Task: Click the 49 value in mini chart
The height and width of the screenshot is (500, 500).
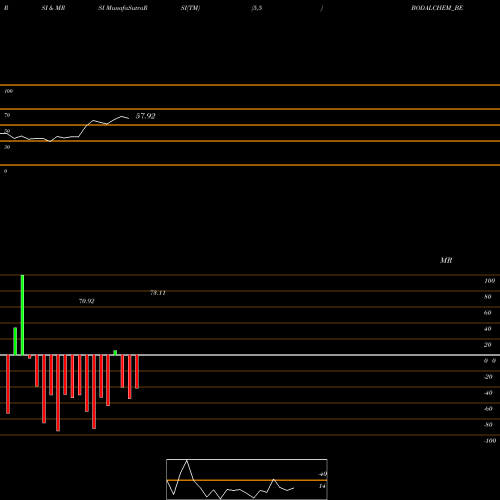Action: pyautogui.click(x=323, y=474)
